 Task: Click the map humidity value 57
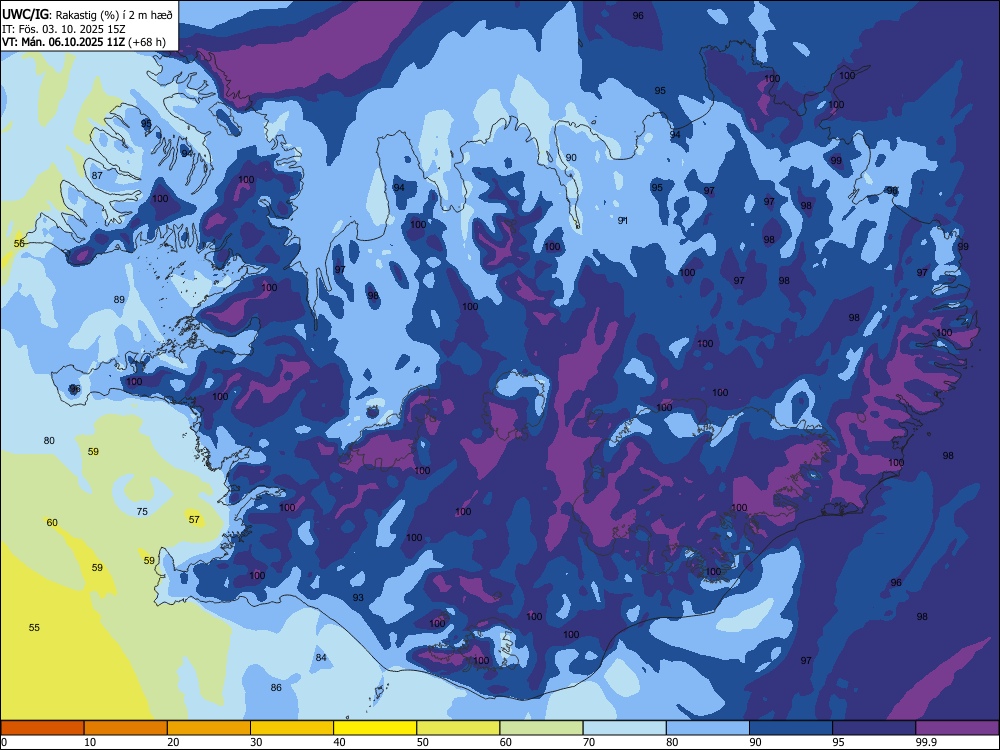195,520
